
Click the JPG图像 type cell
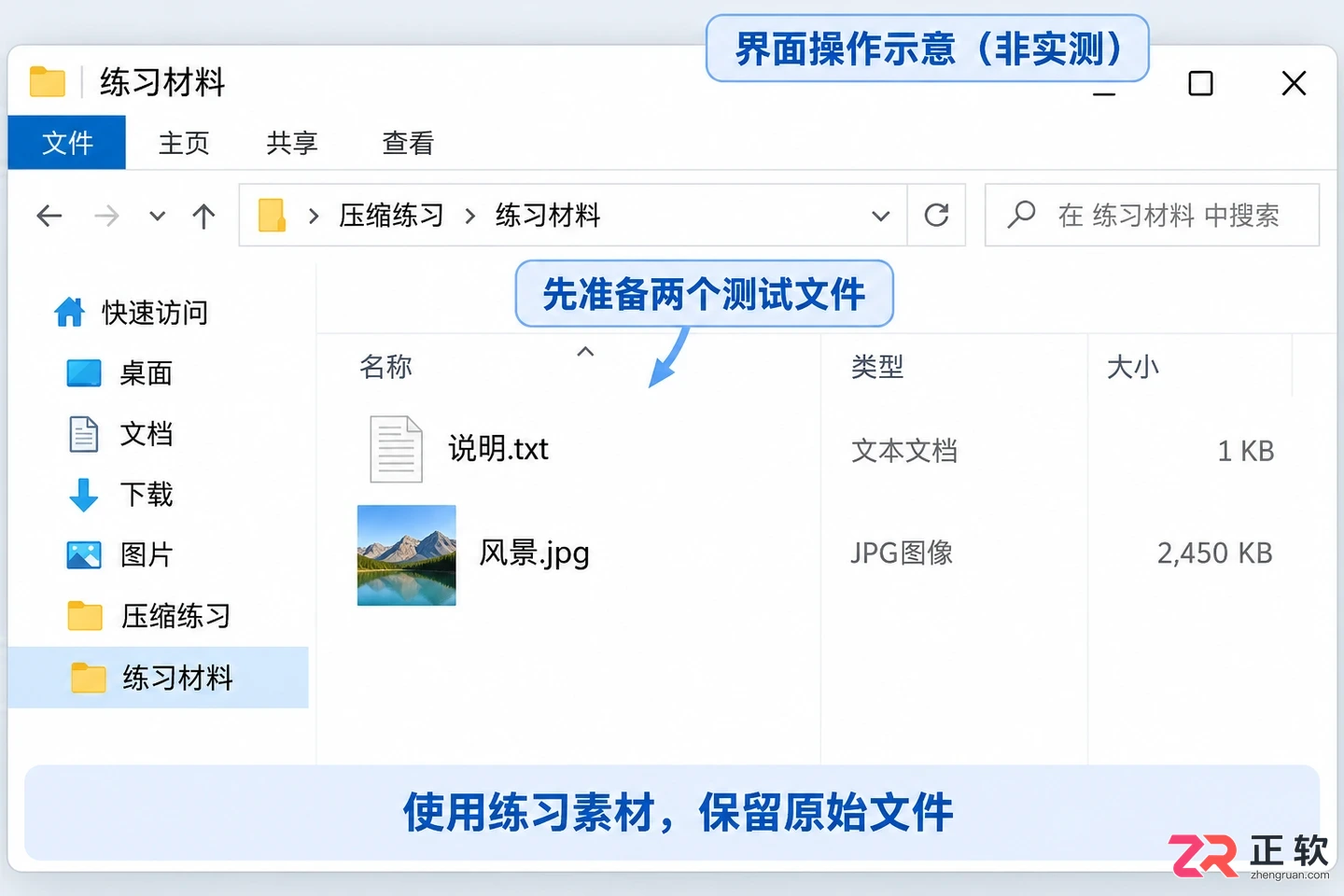[902, 553]
